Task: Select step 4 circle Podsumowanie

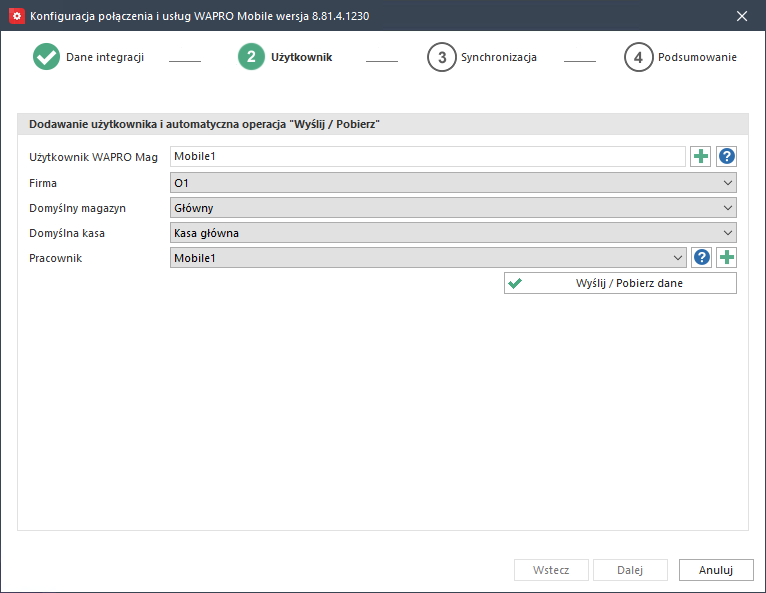Action: [638, 57]
